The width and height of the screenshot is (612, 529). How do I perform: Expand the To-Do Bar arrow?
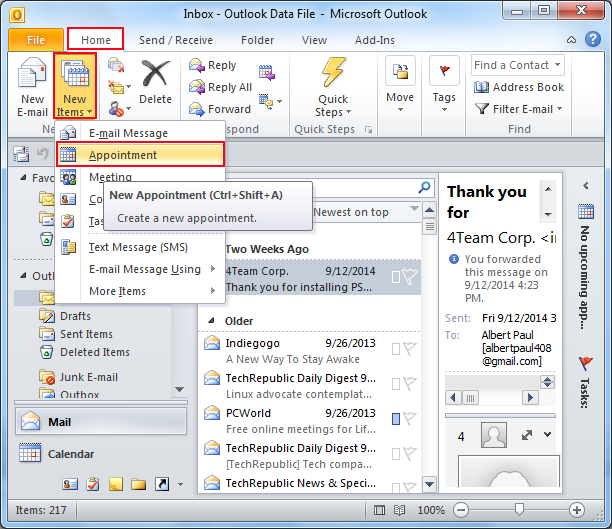[586, 185]
